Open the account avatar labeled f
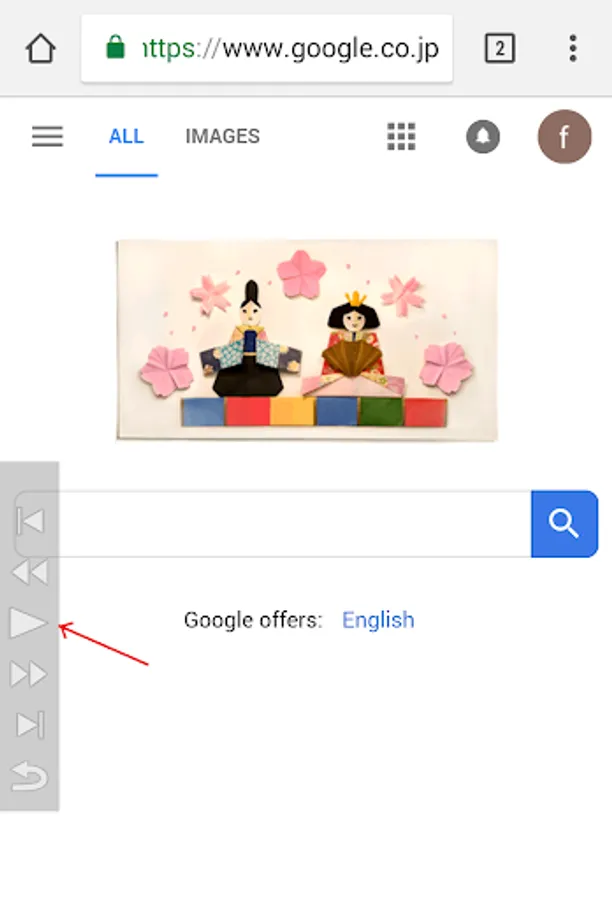Viewport: 612px width, 900px height. pyautogui.click(x=564, y=137)
